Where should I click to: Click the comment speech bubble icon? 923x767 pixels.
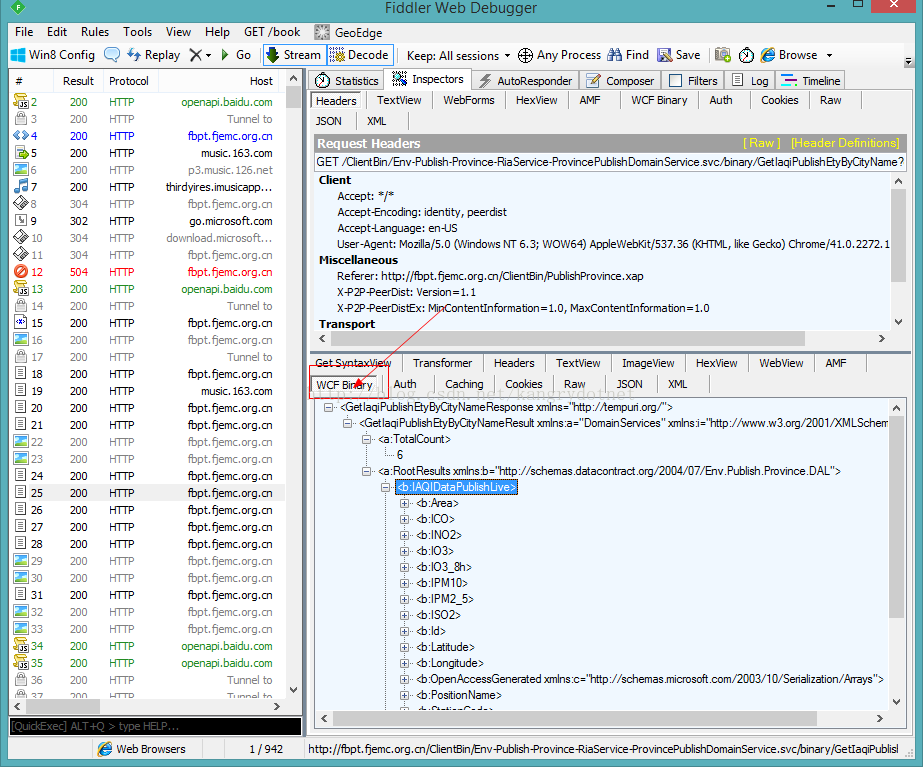(111, 55)
